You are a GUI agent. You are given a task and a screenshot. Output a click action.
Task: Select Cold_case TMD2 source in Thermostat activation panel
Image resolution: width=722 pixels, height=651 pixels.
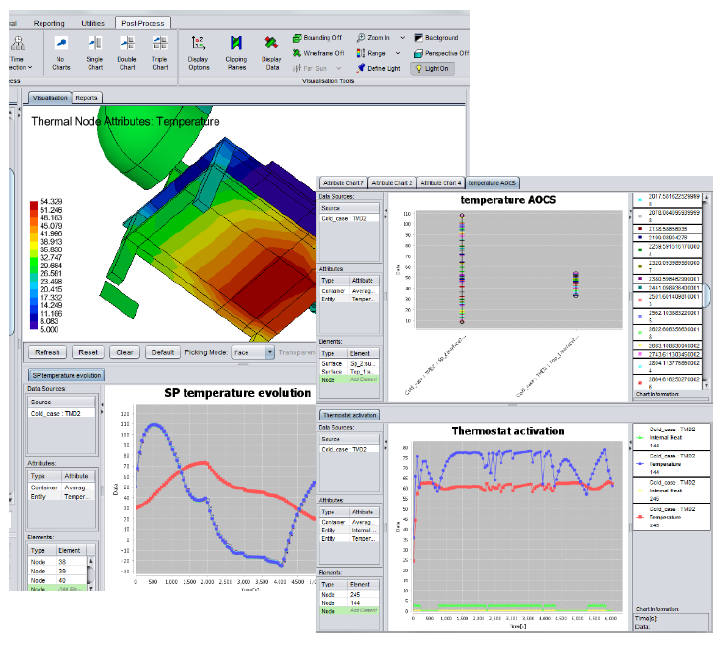pyautogui.click(x=349, y=449)
